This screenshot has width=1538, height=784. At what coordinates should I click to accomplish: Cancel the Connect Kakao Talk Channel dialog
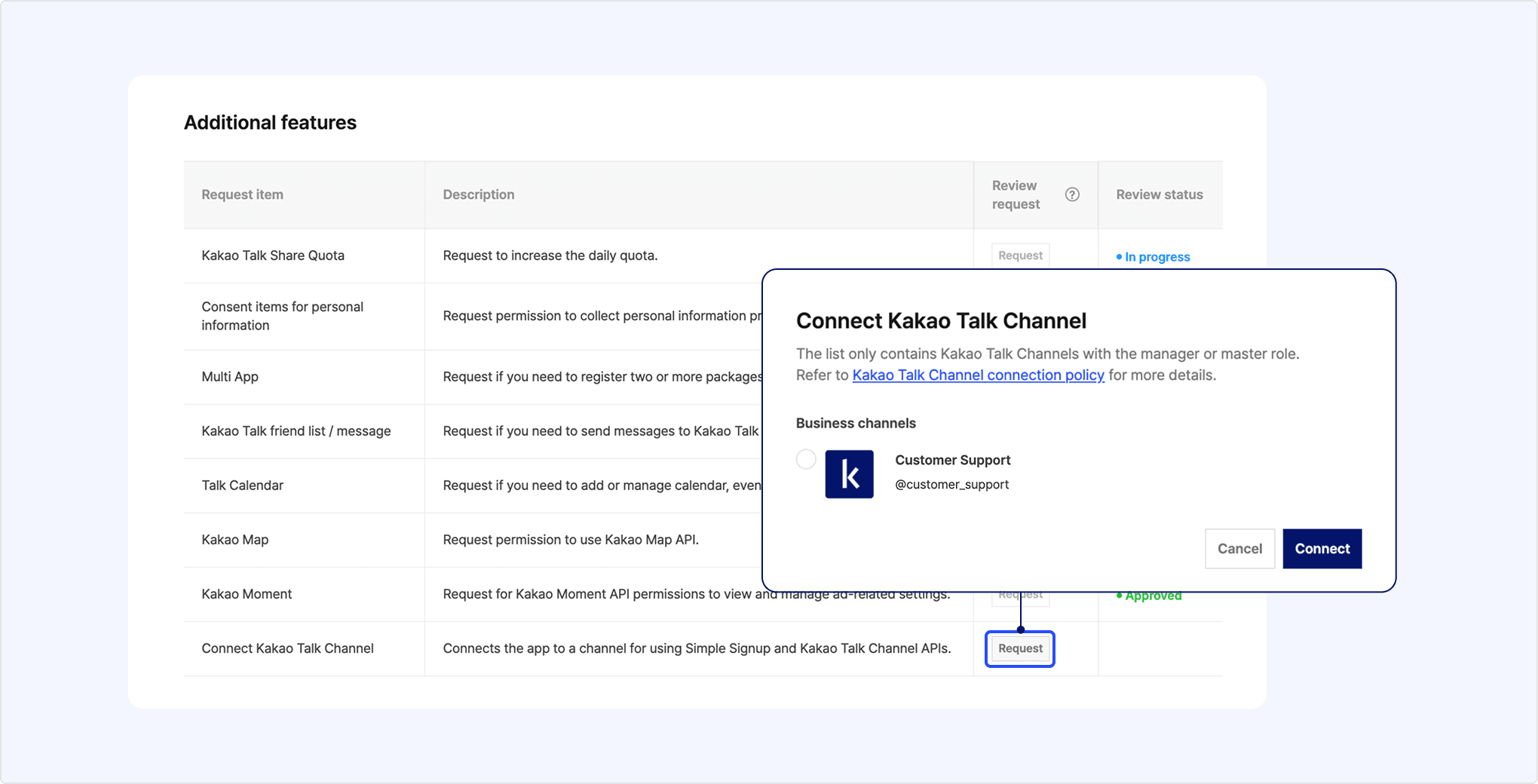1239,549
